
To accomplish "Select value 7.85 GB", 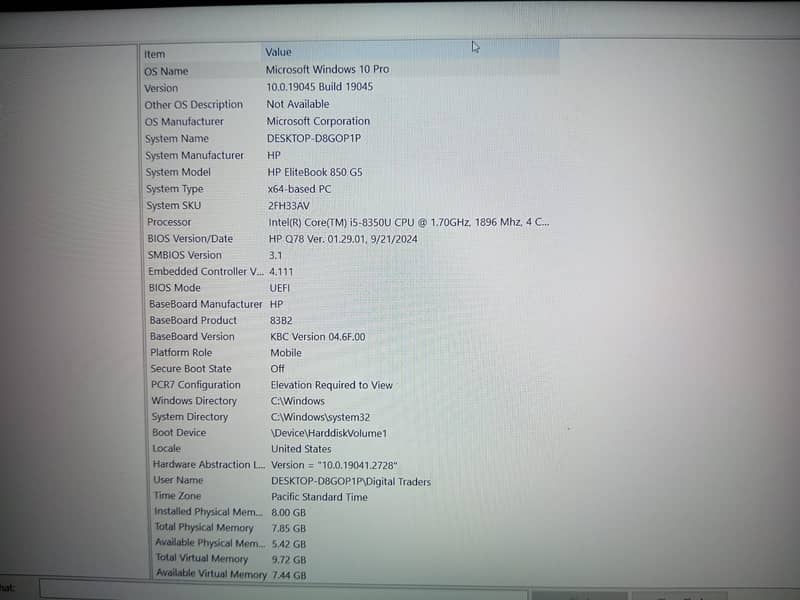I will click(x=289, y=528).
